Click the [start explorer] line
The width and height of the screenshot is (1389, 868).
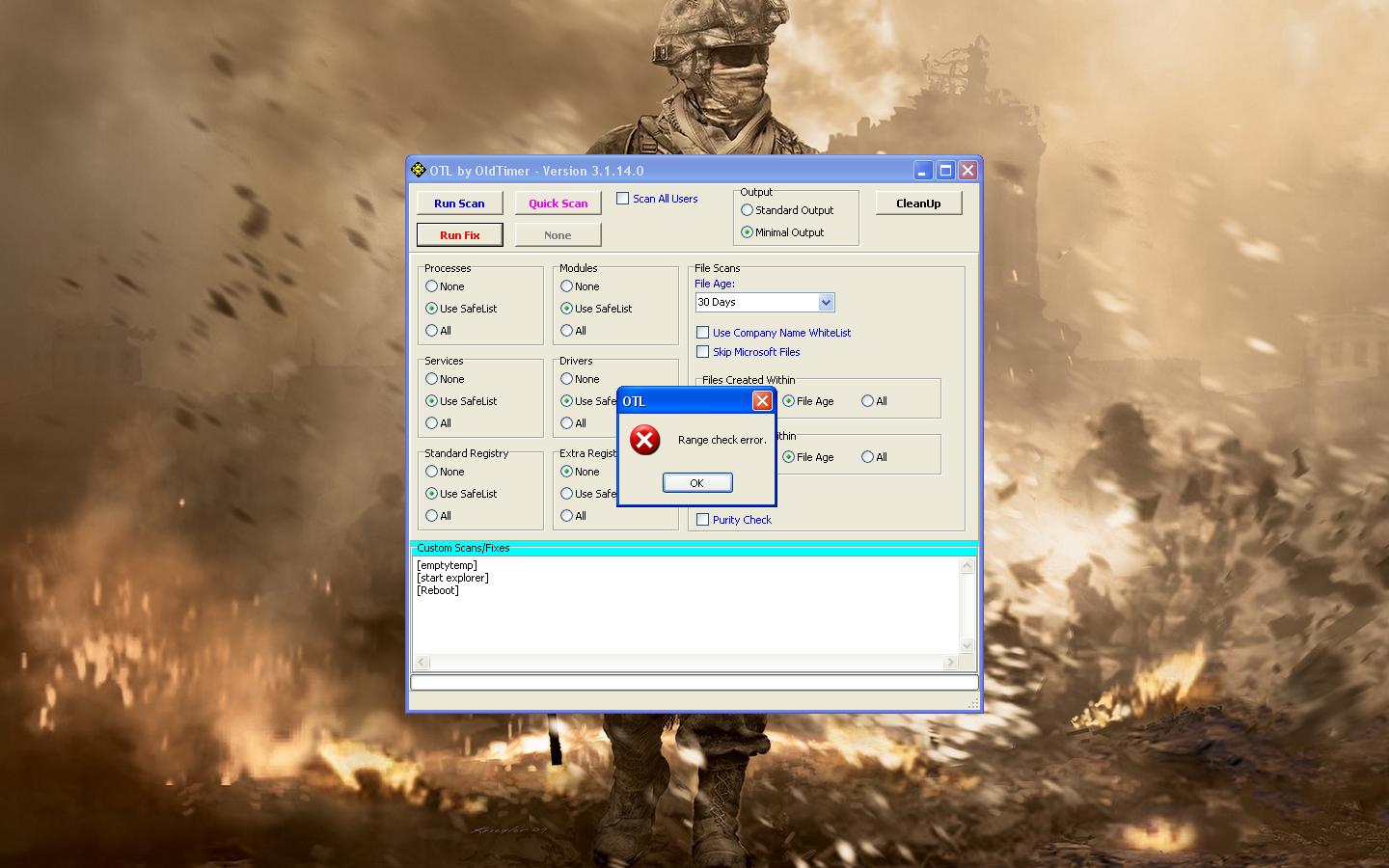tap(452, 578)
